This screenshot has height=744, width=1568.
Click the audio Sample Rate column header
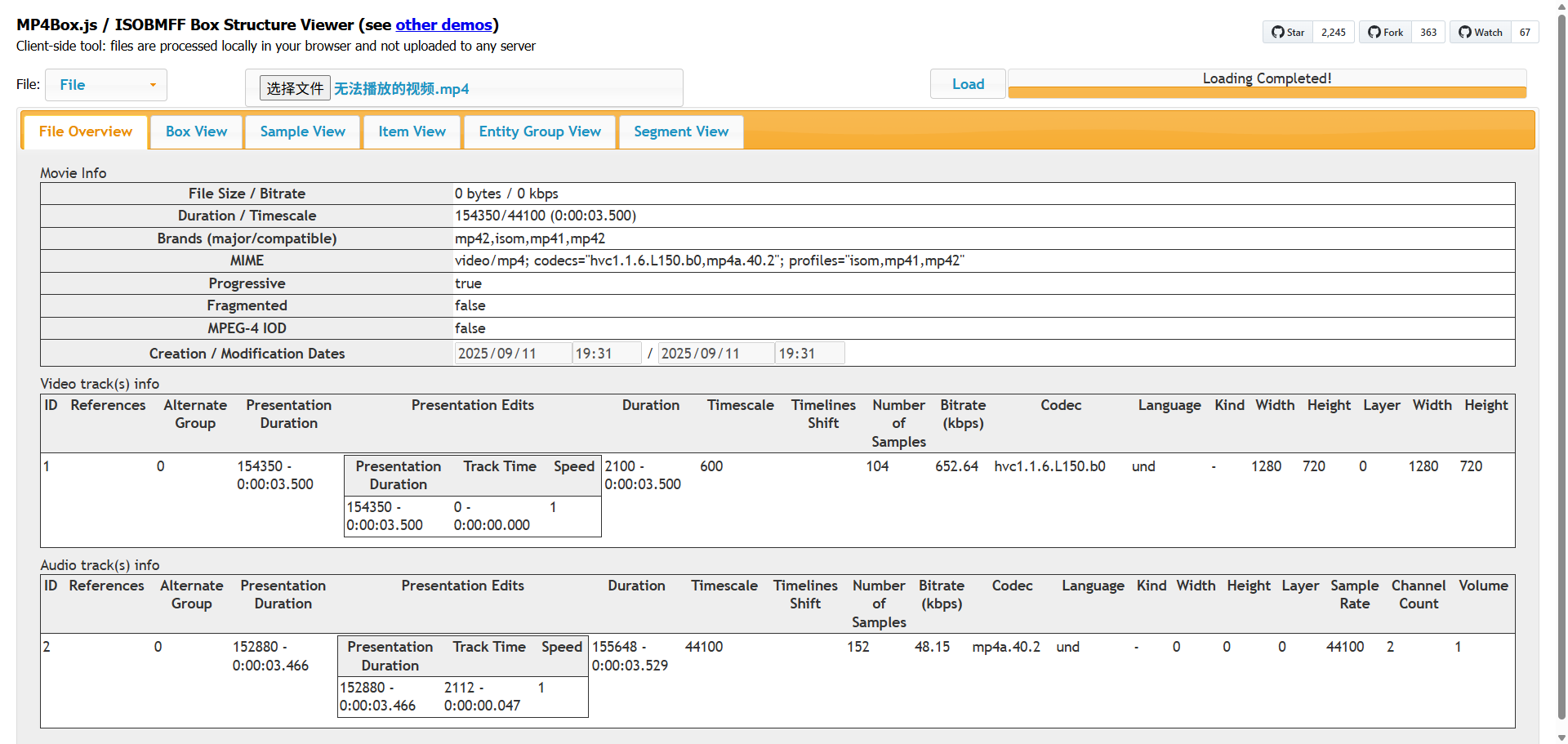tap(1354, 595)
